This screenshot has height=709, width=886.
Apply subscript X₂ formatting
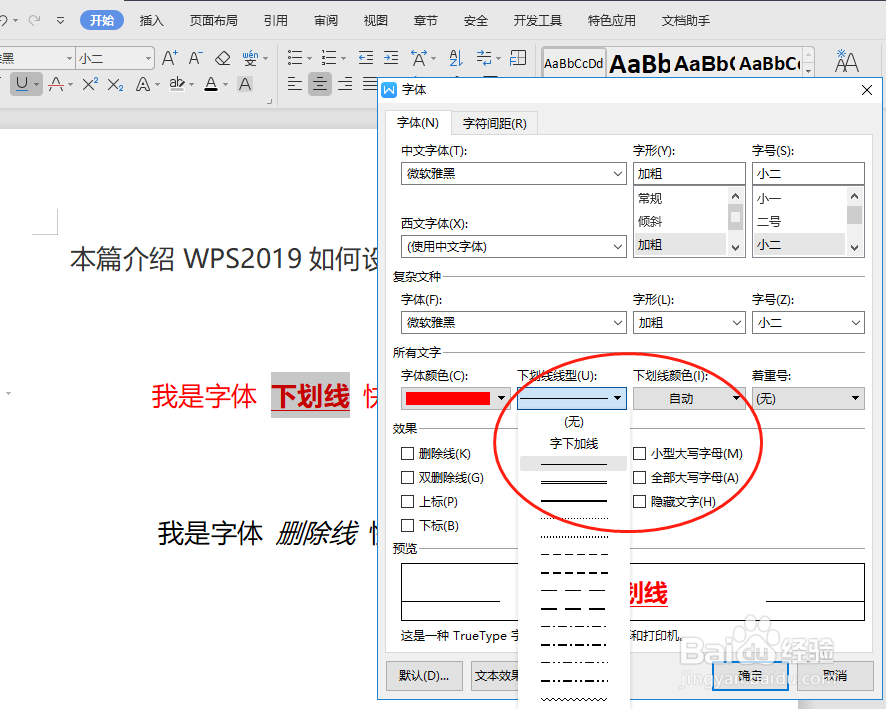pyautogui.click(x=115, y=85)
